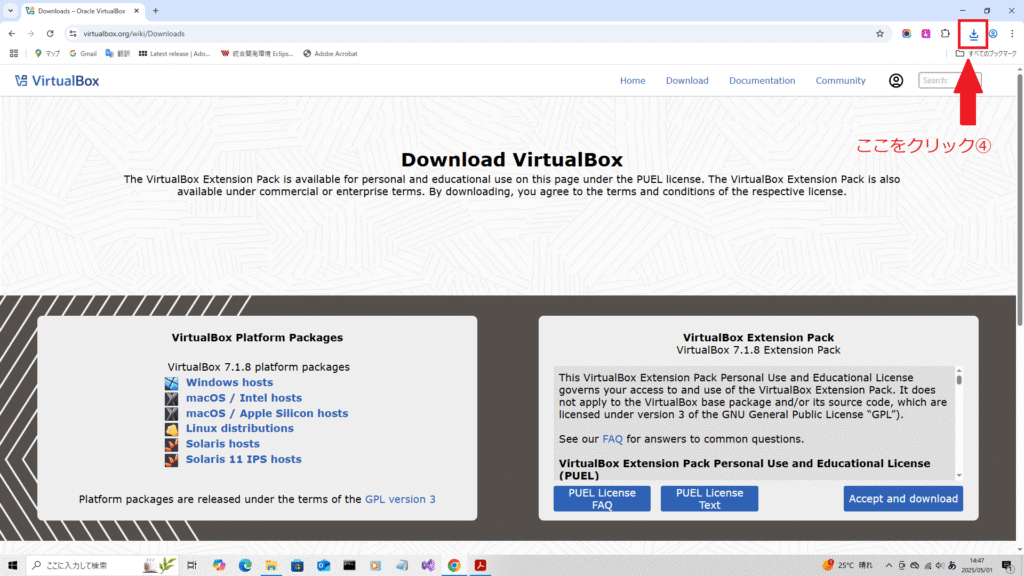Open the マップ bookmark
The image size is (1024, 576).
pyautogui.click(x=47, y=54)
